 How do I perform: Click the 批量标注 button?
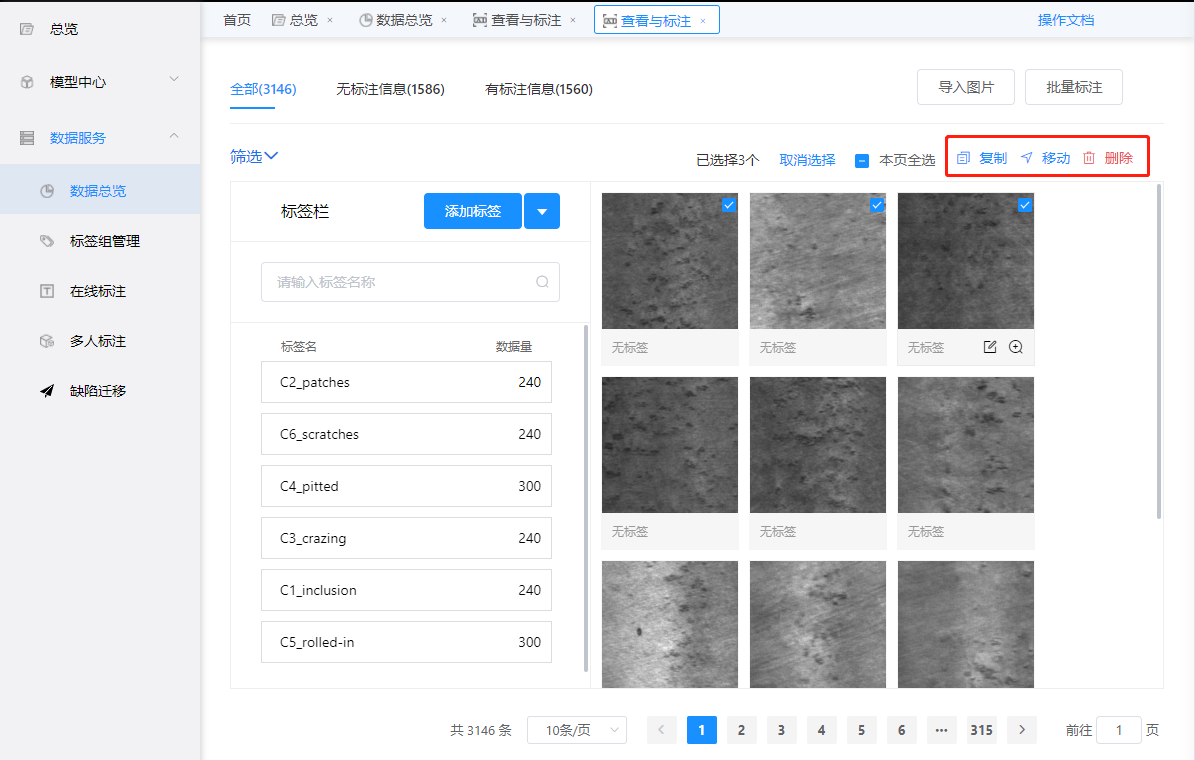pos(1074,87)
